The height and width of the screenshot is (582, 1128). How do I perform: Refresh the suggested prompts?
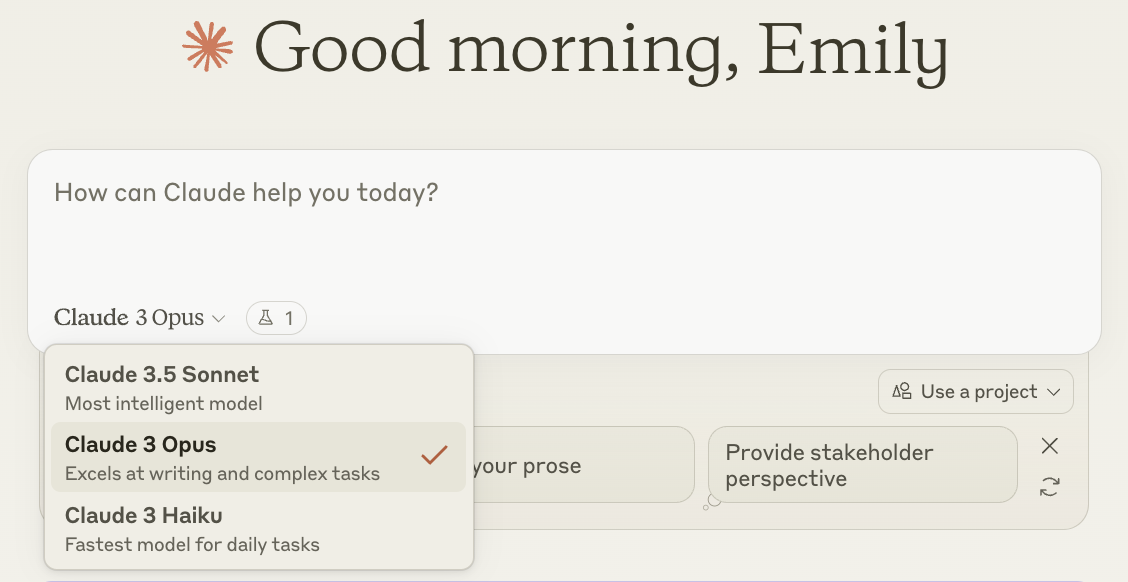[1049, 487]
